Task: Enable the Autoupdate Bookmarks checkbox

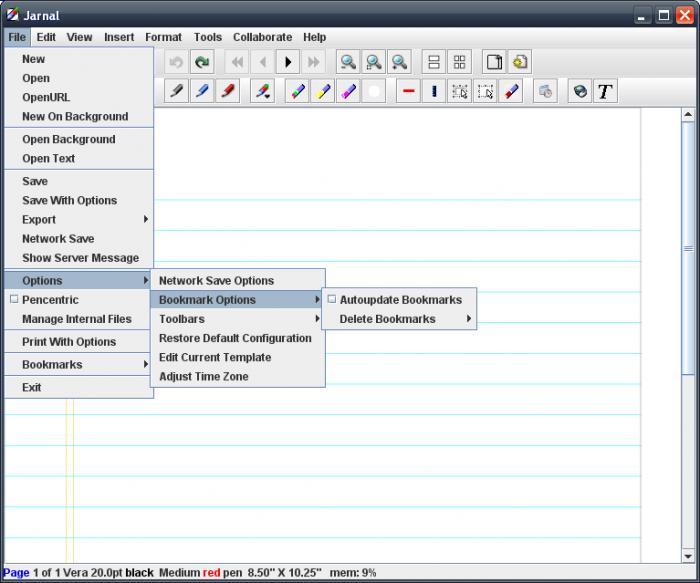Action: pos(332,299)
